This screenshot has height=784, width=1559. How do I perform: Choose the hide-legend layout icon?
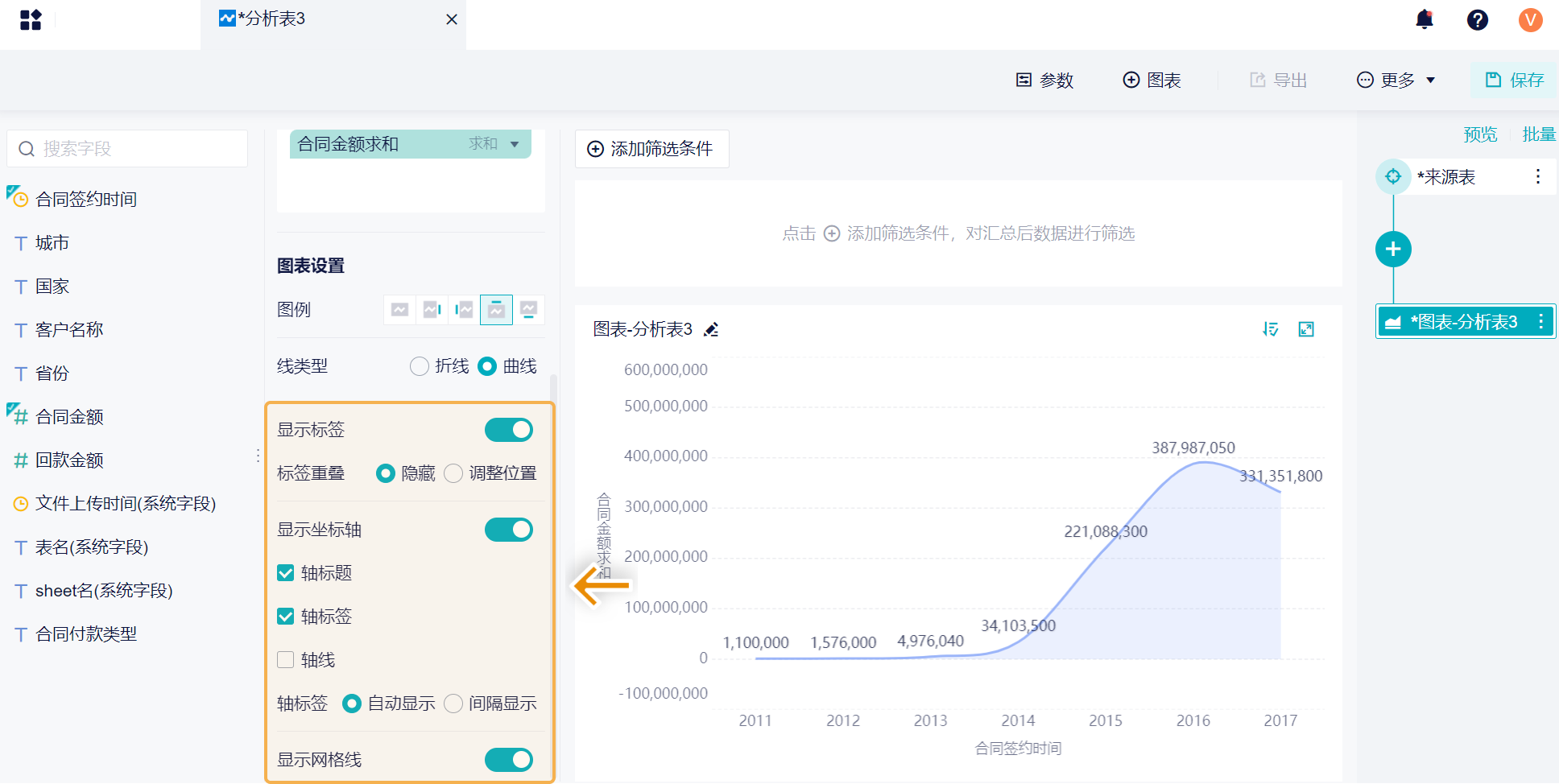[399, 310]
